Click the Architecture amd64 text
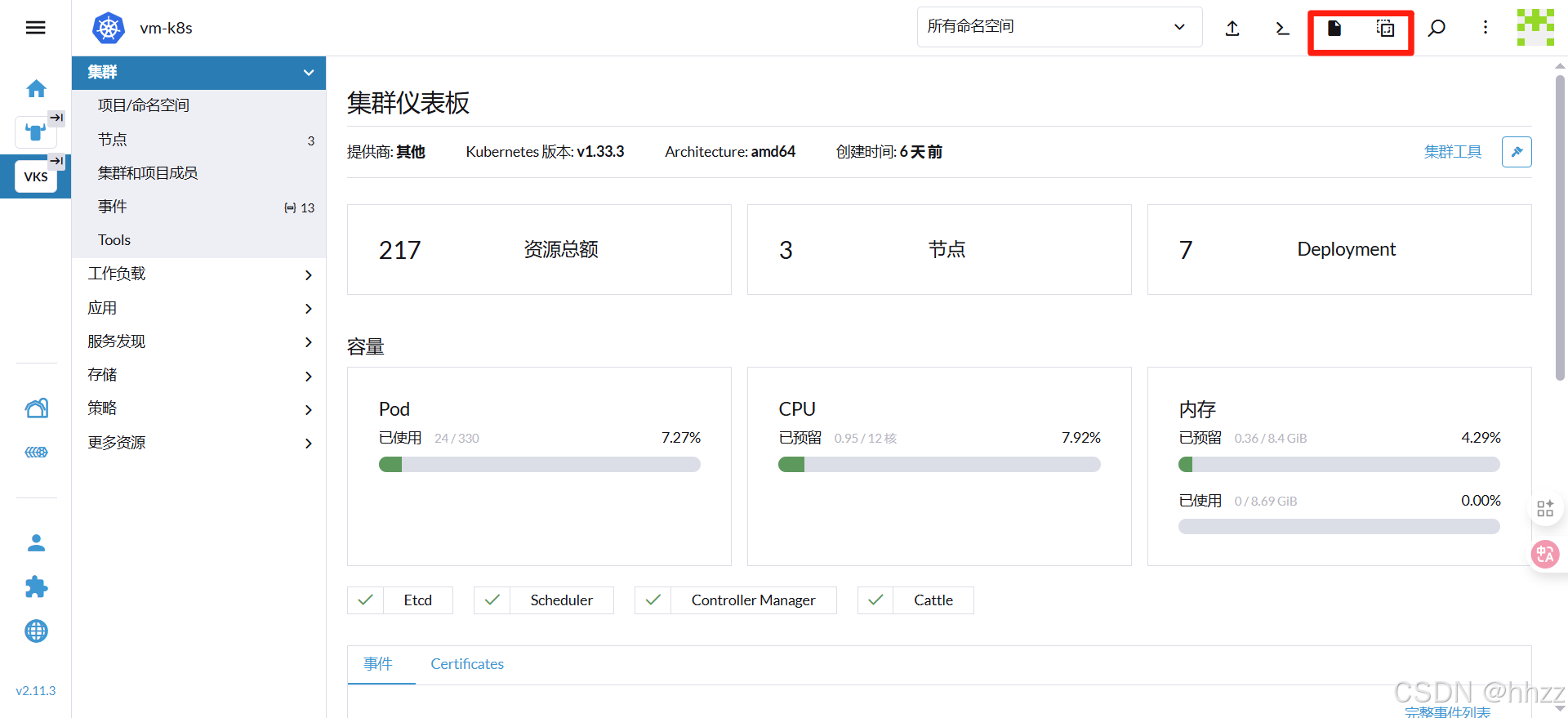1568x718 pixels. coord(729,152)
